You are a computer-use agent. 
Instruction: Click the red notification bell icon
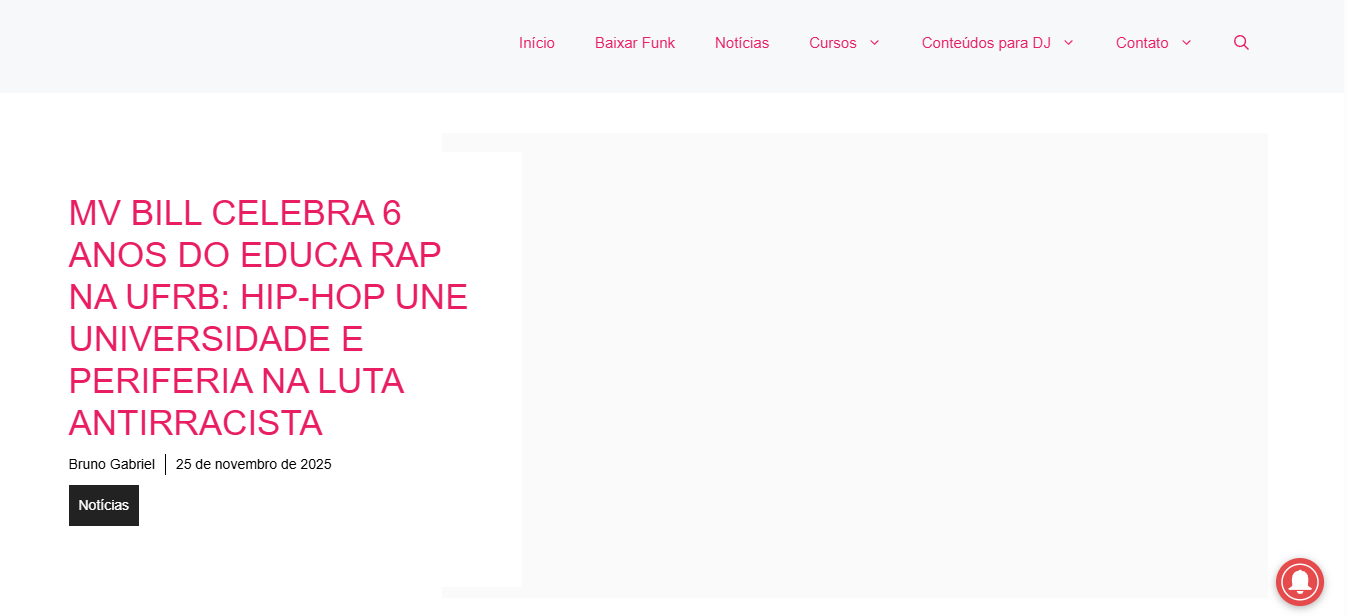point(1299,582)
